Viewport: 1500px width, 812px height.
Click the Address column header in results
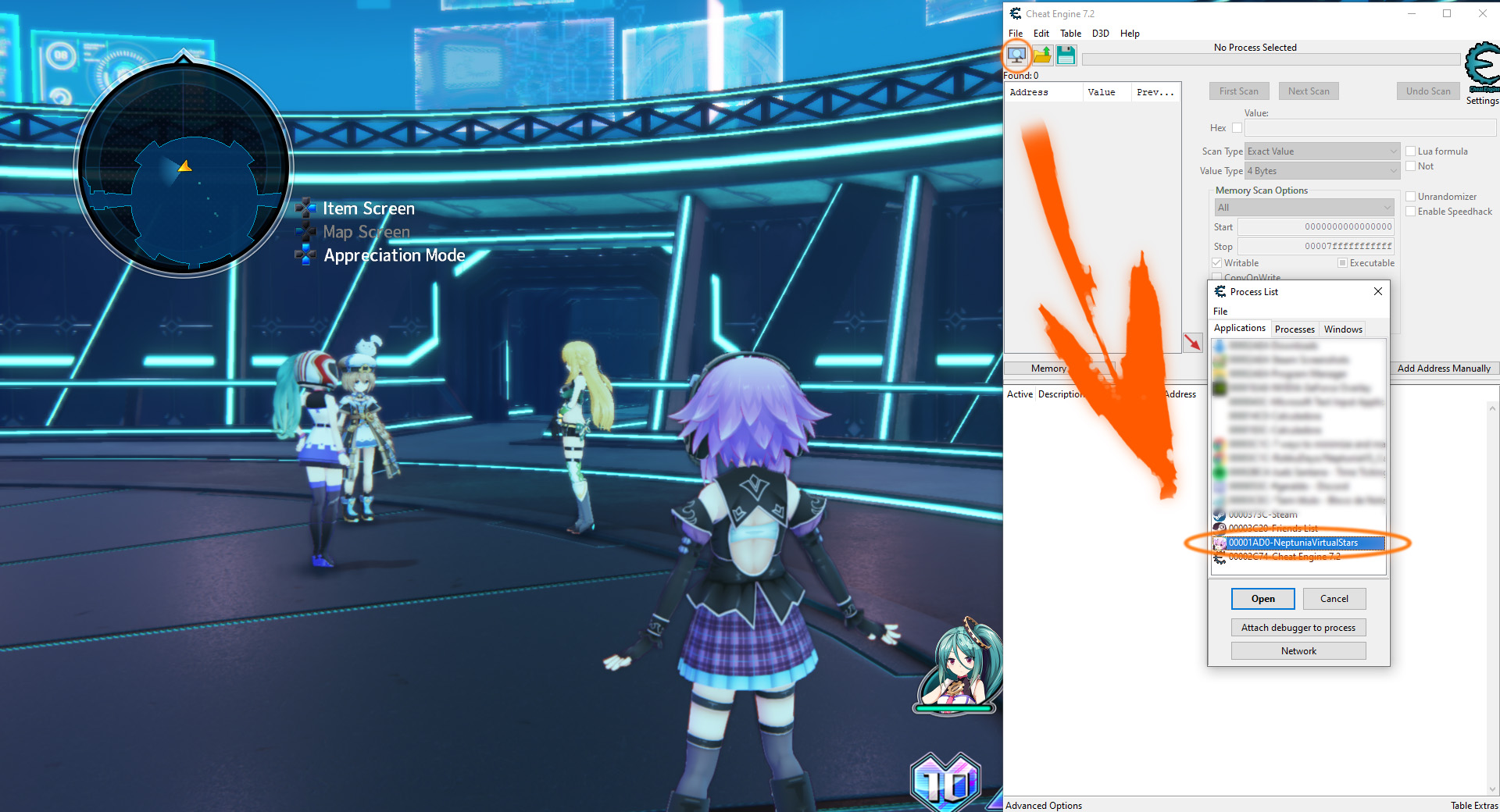click(x=1043, y=92)
